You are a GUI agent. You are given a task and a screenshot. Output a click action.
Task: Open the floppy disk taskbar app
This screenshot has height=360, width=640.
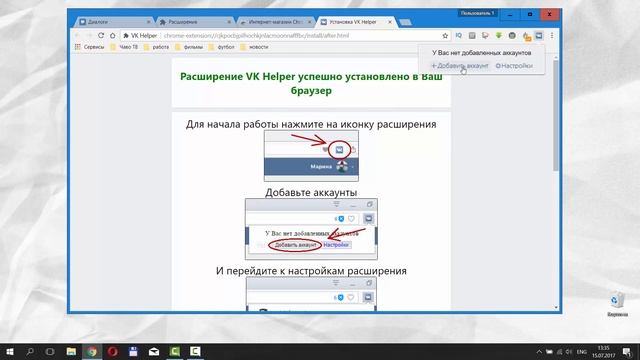click(133, 351)
